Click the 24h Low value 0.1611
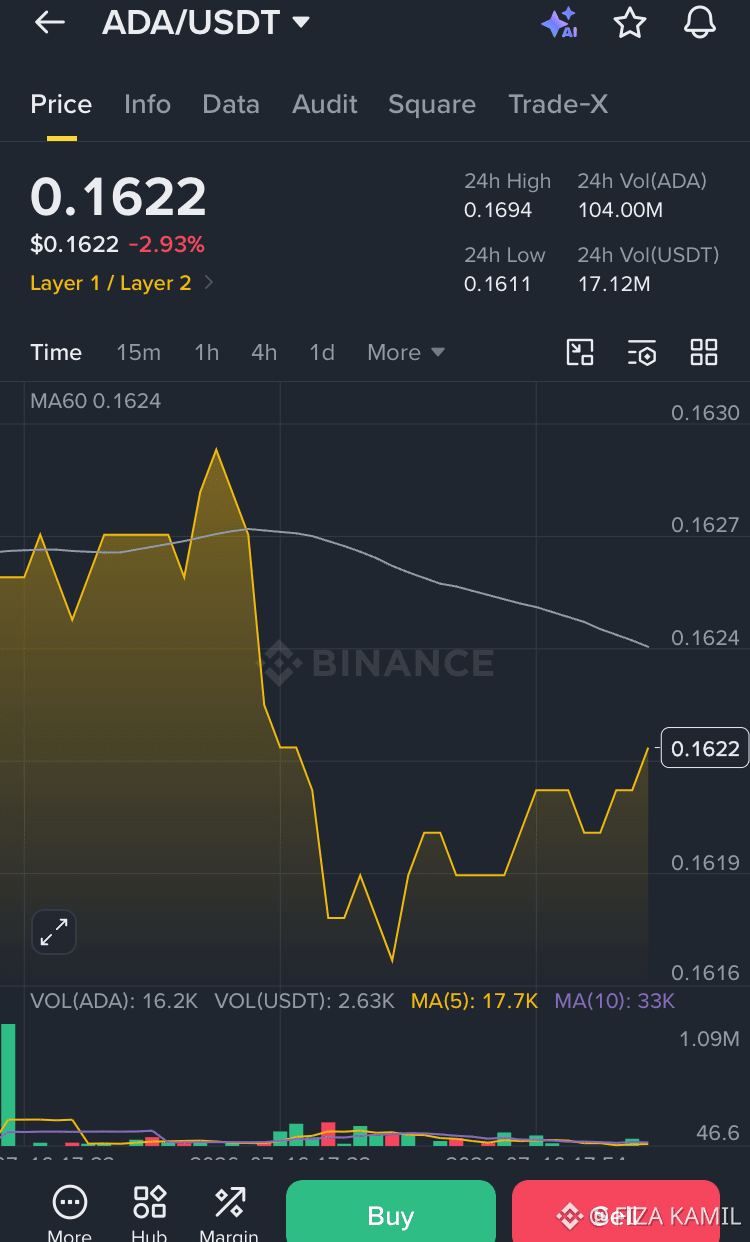750x1242 pixels. pyautogui.click(x=497, y=284)
